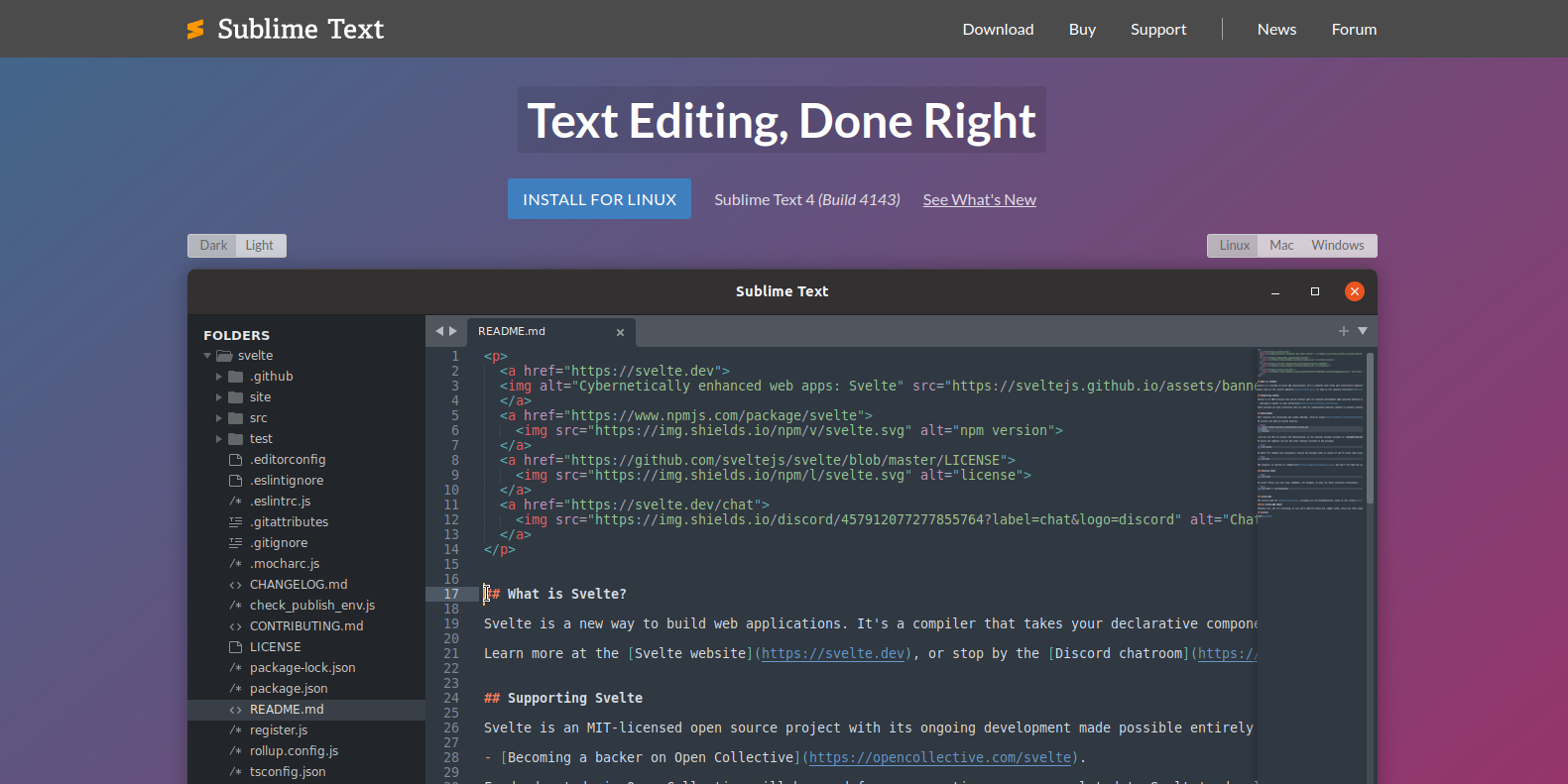
Task: Click the CHANGELOG.md markup icon
Action: point(236,585)
